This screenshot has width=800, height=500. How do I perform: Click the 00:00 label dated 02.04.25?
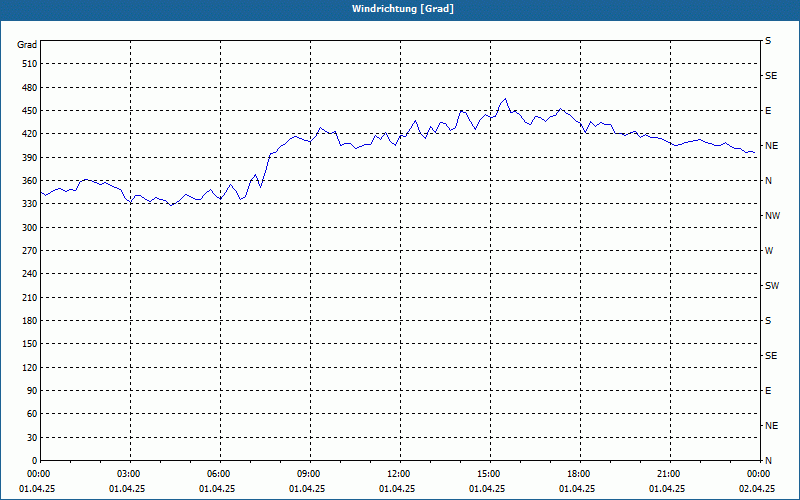point(759,474)
